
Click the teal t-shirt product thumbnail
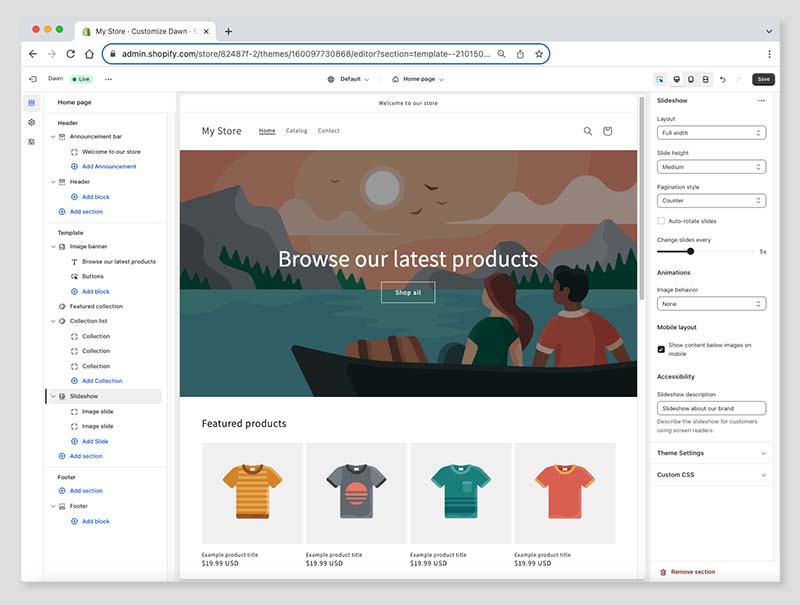click(461, 493)
